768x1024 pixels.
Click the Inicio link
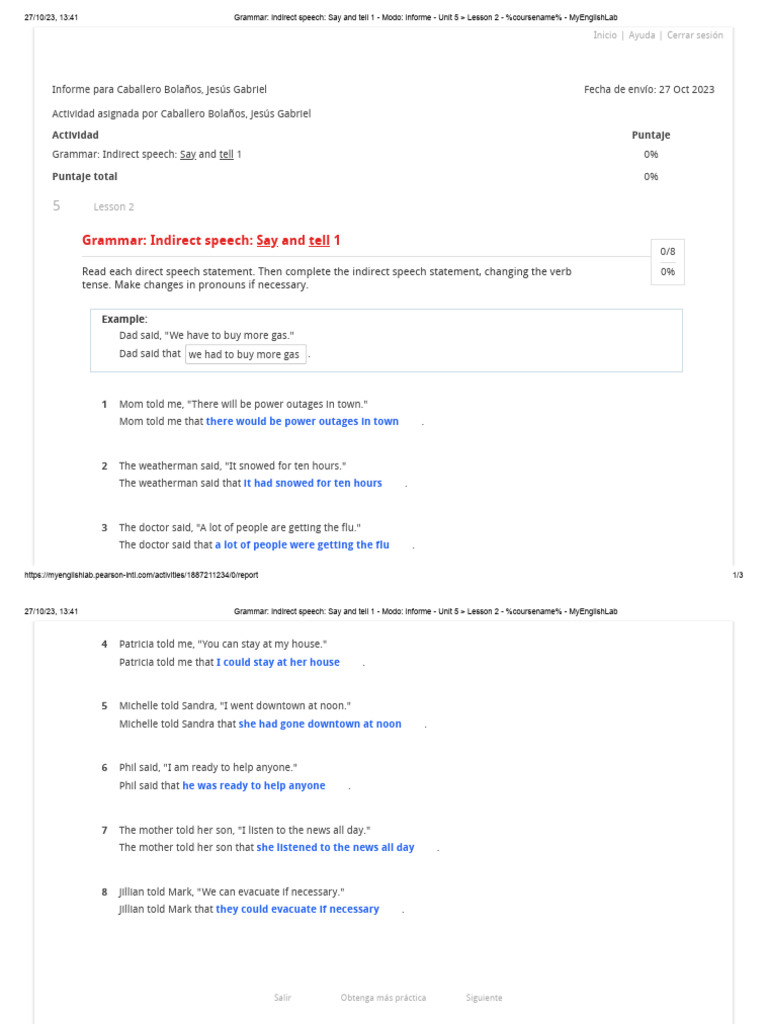pos(604,35)
